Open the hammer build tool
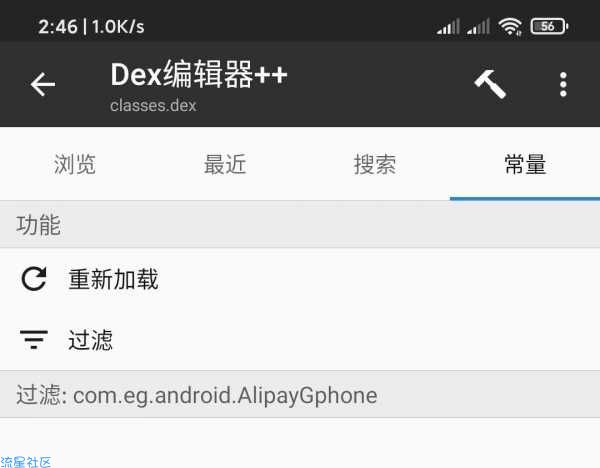This screenshot has width=600, height=468. point(490,84)
